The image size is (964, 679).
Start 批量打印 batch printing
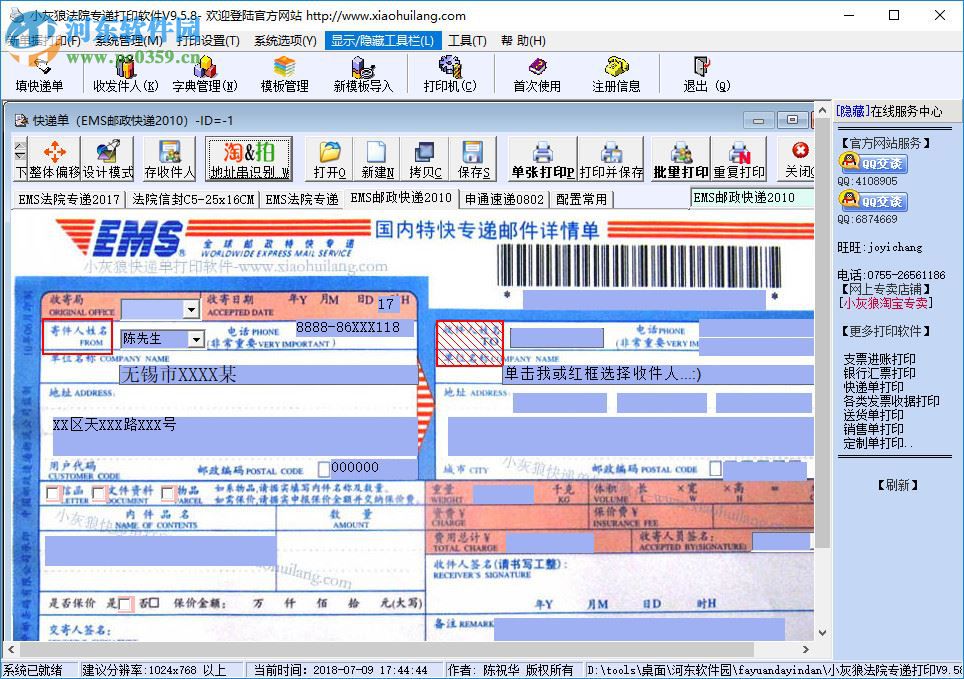[679, 160]
